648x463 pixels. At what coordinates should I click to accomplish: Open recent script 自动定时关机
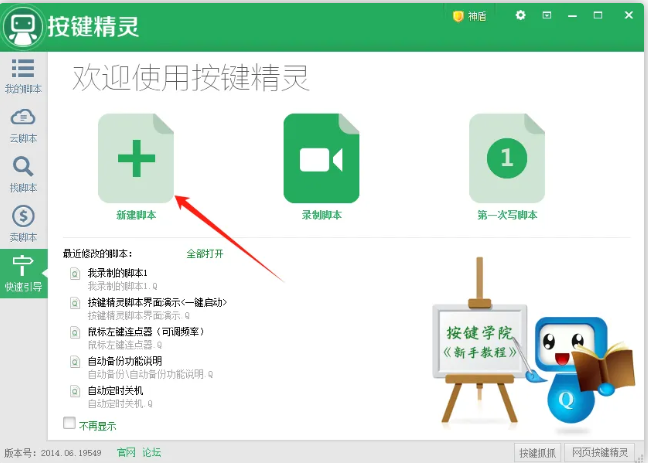tap(115, 391)
